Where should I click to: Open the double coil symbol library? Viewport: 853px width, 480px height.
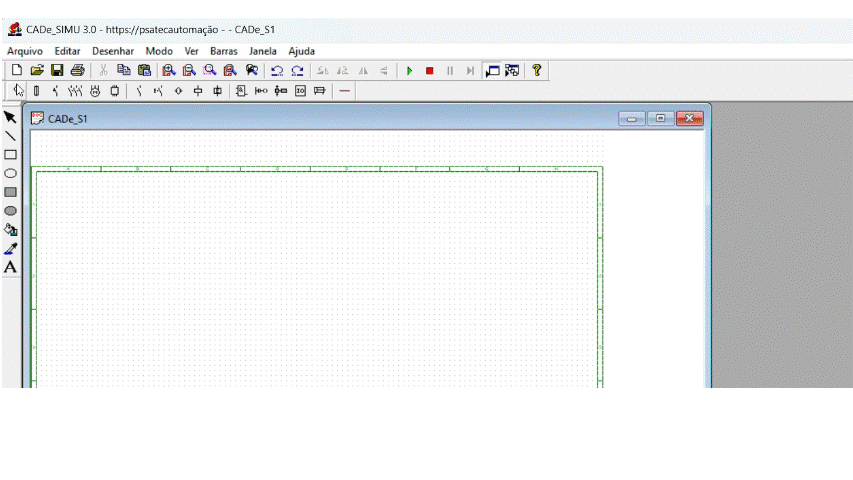pyautogui.click(x=218, y=91)
